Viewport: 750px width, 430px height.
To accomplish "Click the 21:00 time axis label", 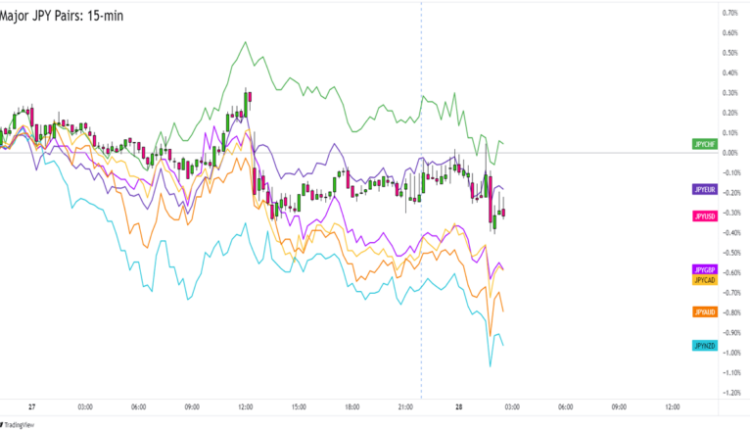I will tap(405, 407).
